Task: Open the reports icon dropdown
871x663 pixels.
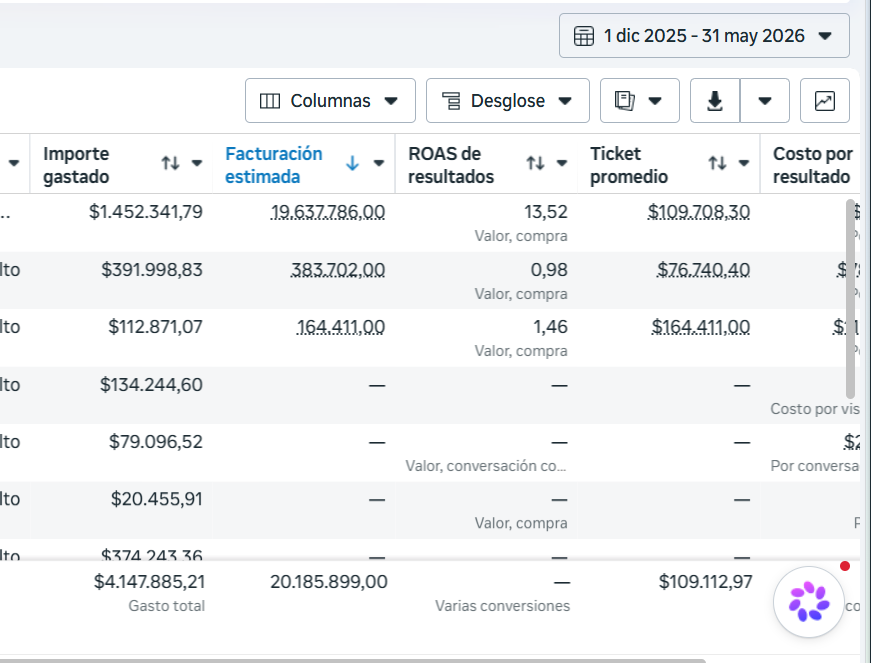Action: (x=639, y=101)
